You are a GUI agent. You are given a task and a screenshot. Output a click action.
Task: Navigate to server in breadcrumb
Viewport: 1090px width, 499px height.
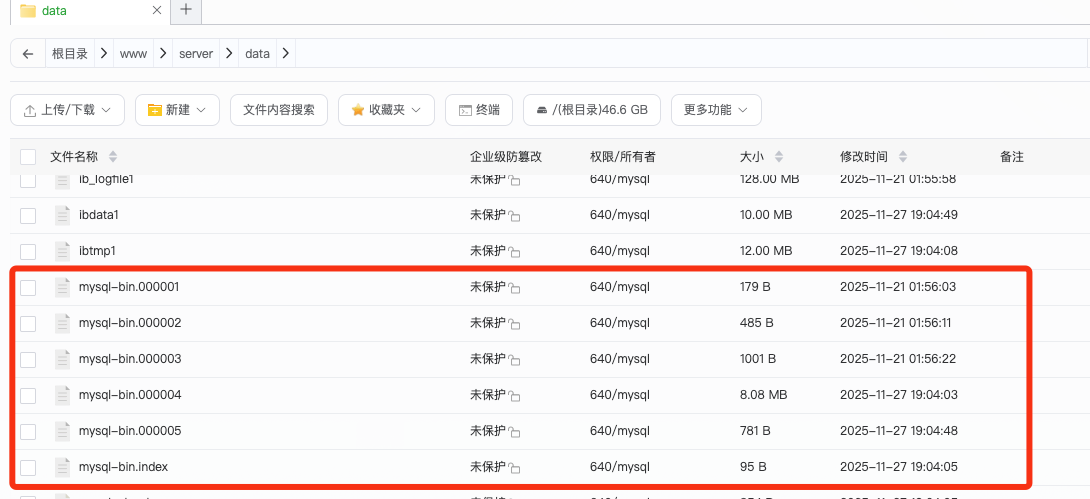pos(196,54)
